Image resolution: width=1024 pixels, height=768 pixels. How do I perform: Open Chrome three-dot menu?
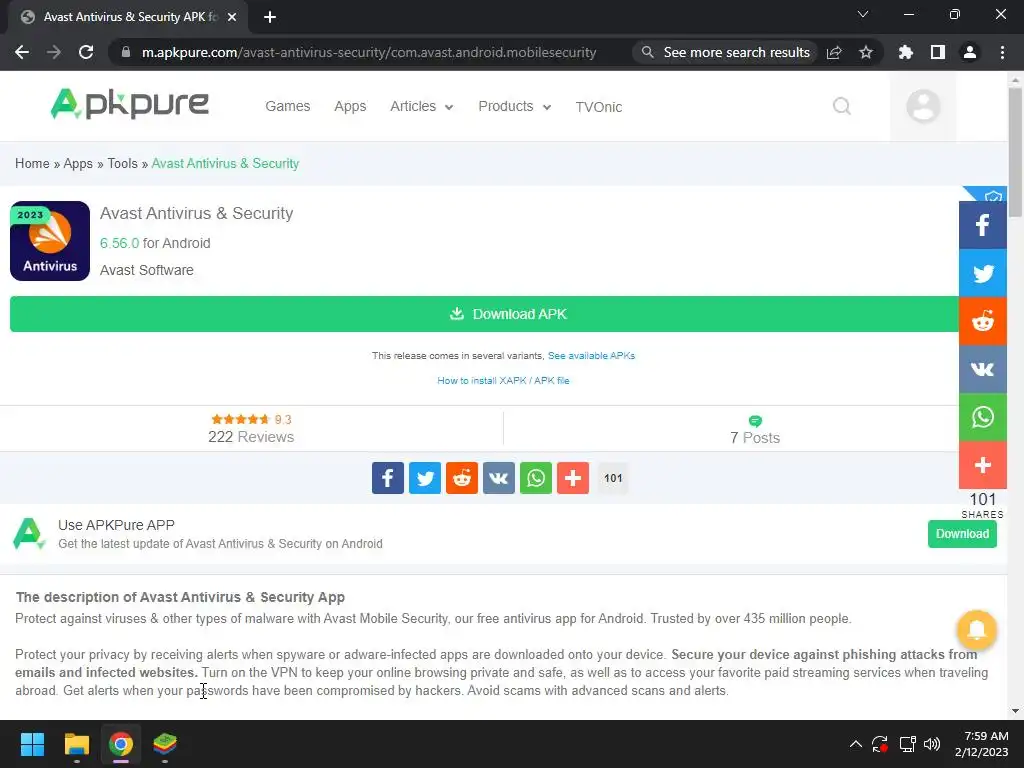(x=1002, y=52)
